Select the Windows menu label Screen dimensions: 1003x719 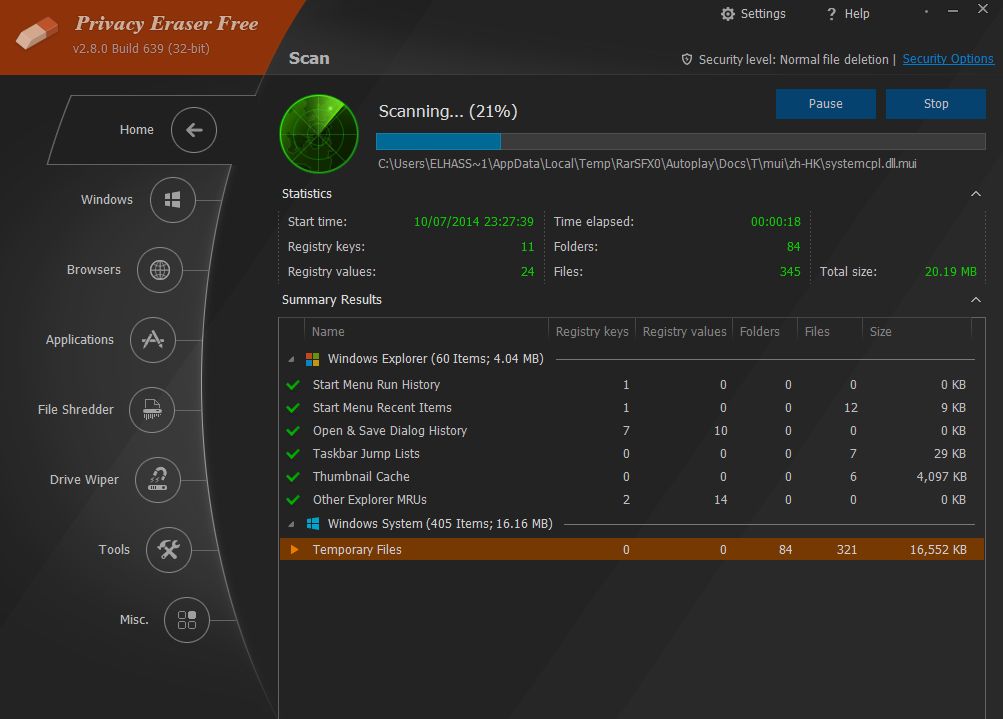click(107, 200)
